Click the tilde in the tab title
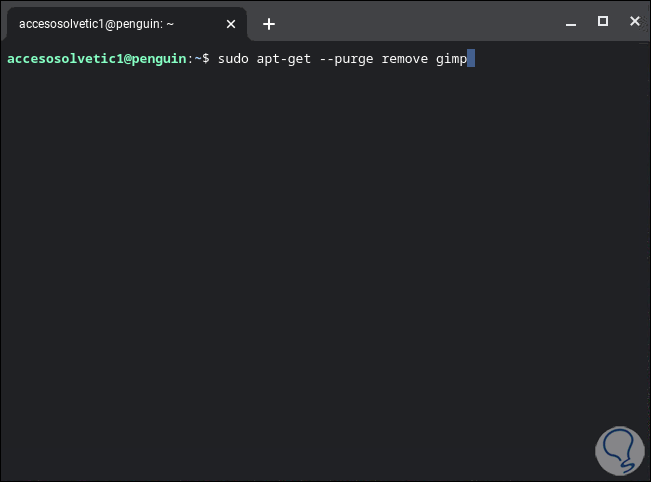Image resolution: width=651 pixels, height=482 pixels. click(x=171, y=24)
